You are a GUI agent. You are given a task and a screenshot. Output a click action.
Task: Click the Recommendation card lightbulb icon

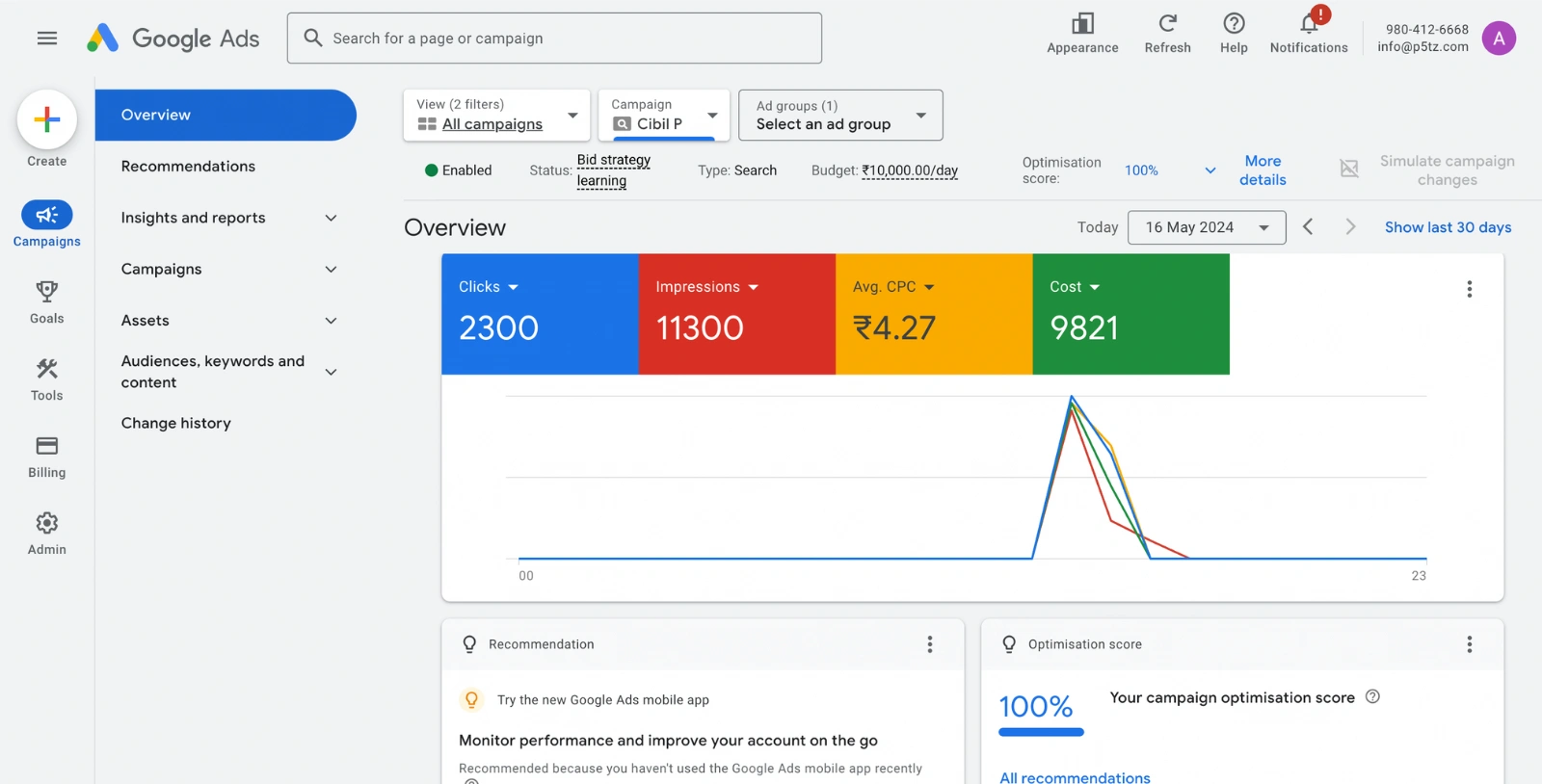coord(469,644)
